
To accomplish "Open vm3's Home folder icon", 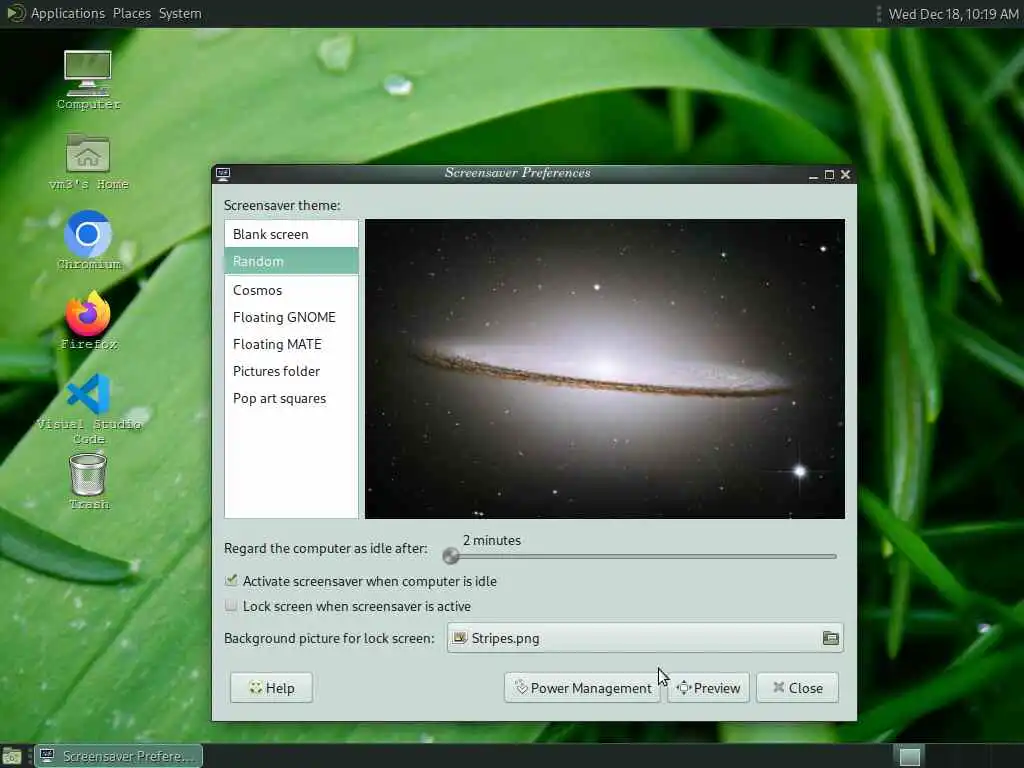I will 88,161.
